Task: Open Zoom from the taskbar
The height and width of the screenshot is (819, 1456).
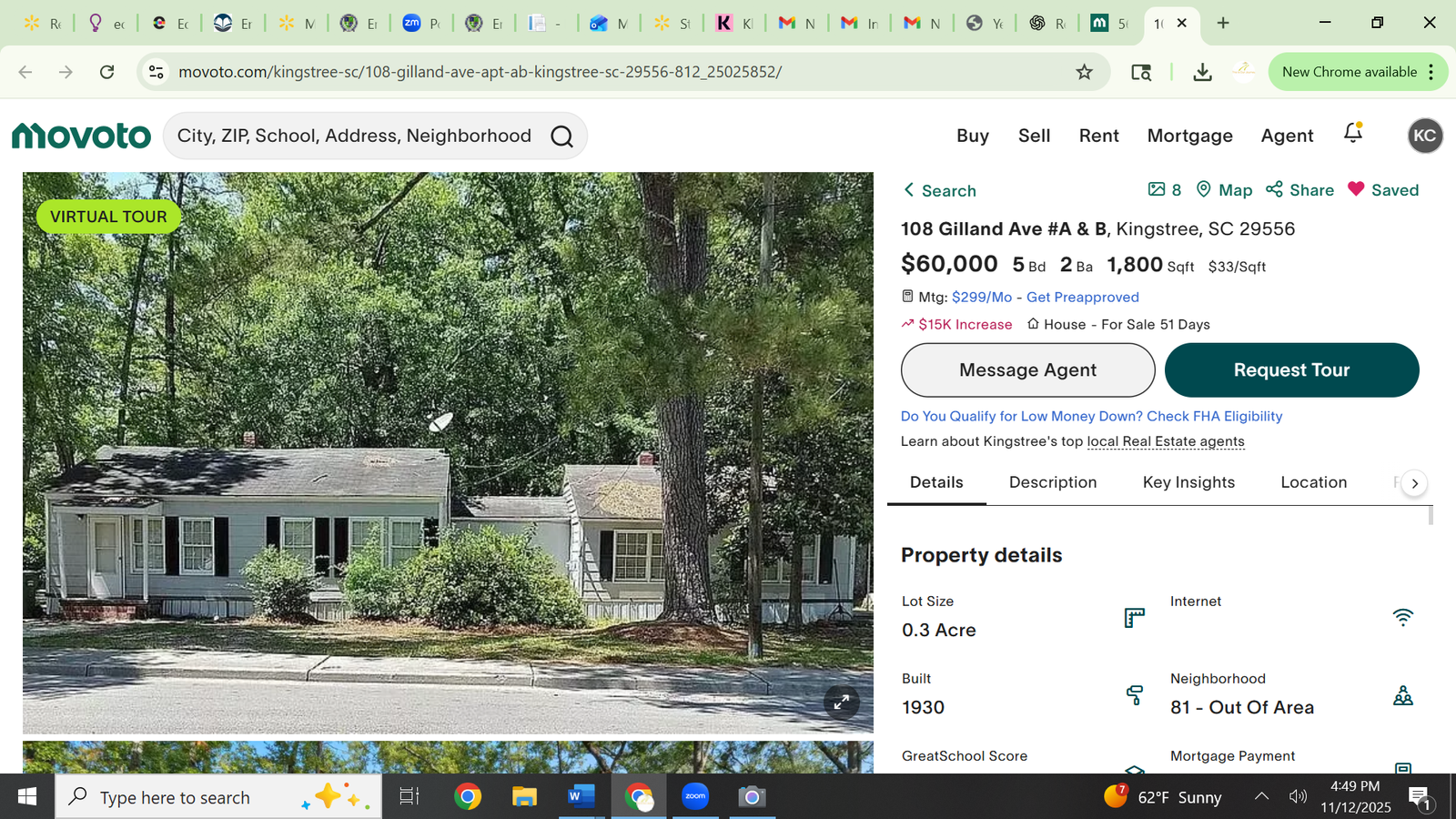Action: tap(695, 796)
